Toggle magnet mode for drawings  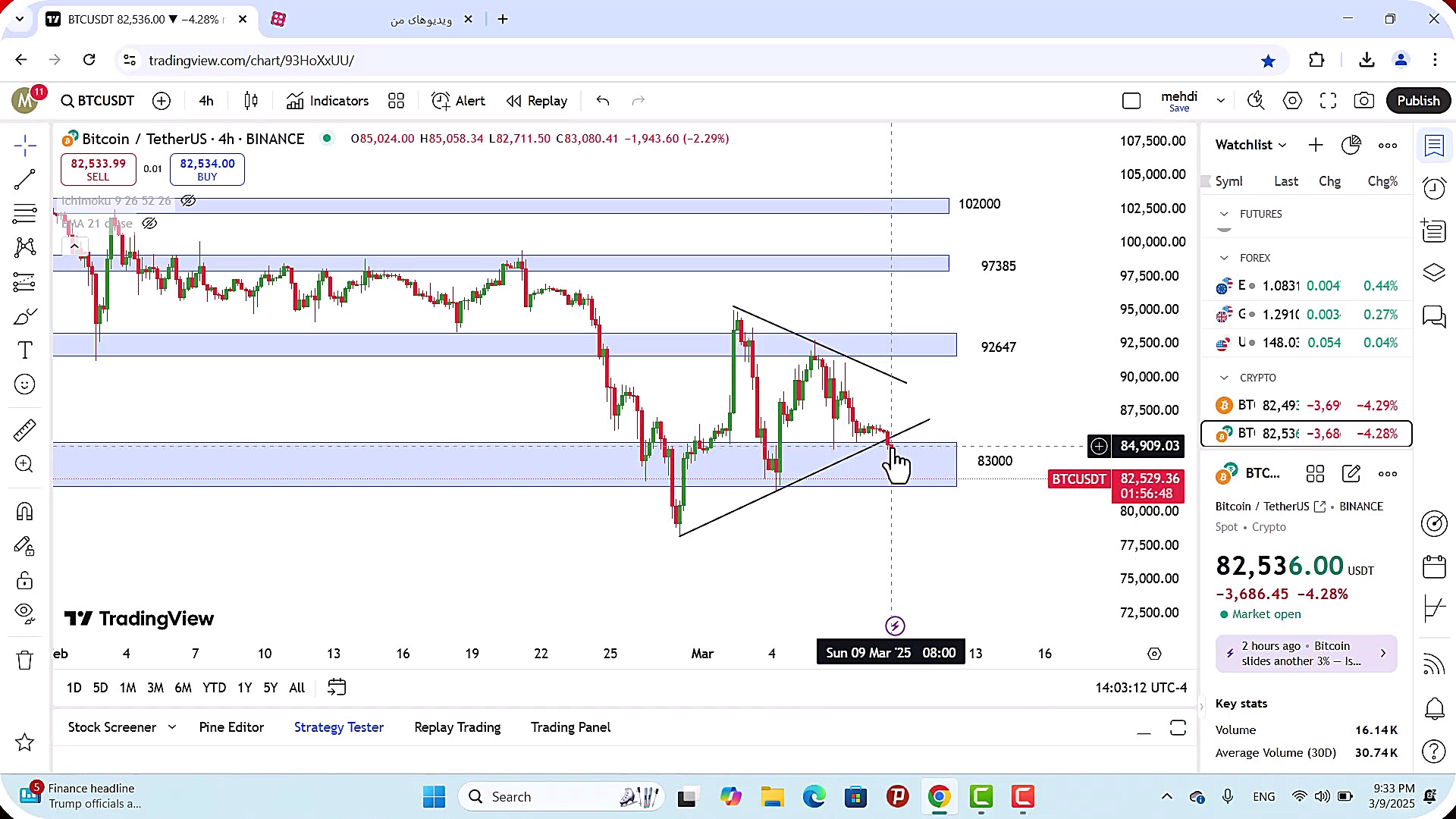[25, 511]
